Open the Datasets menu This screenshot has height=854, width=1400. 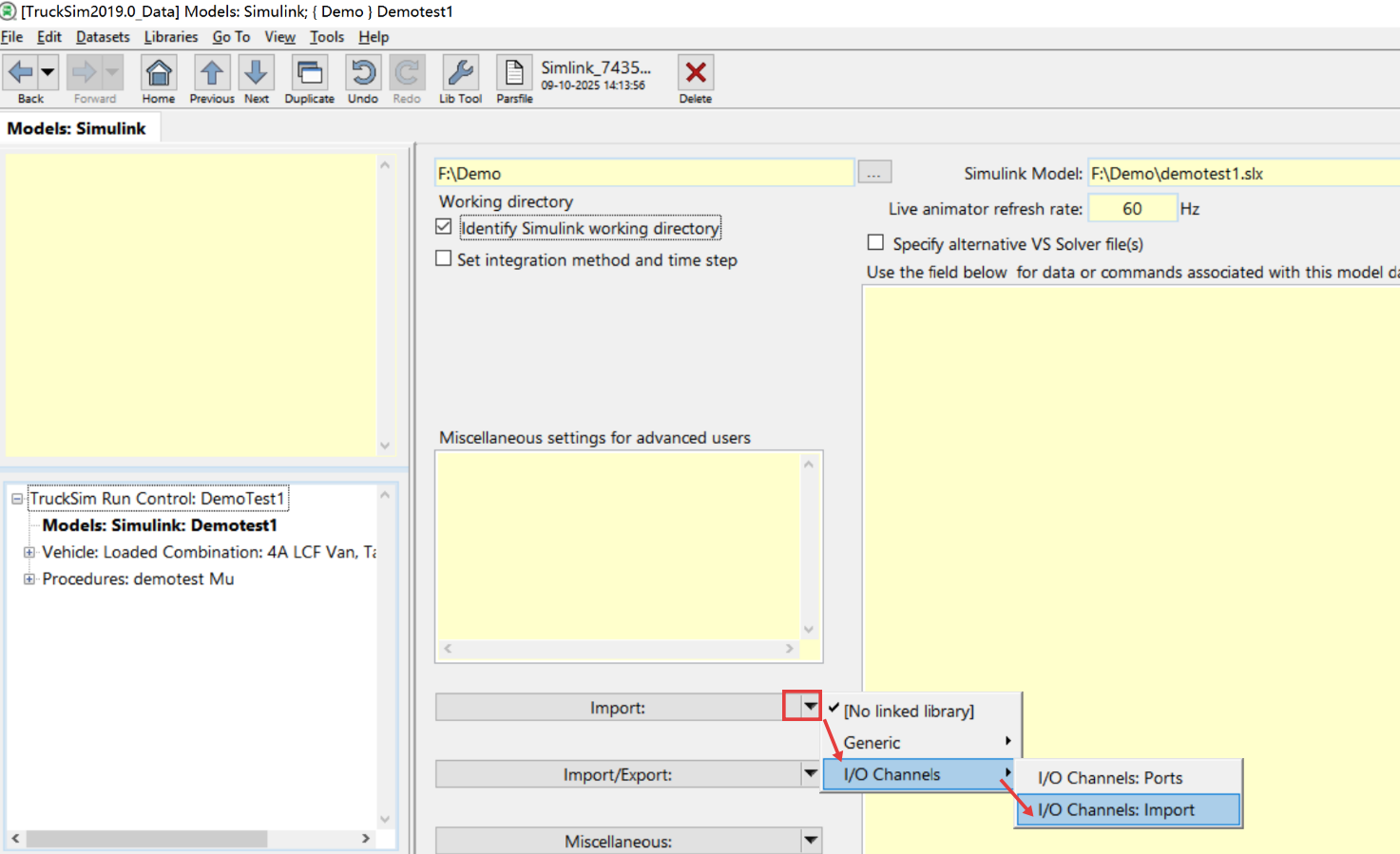pos(103,37)
